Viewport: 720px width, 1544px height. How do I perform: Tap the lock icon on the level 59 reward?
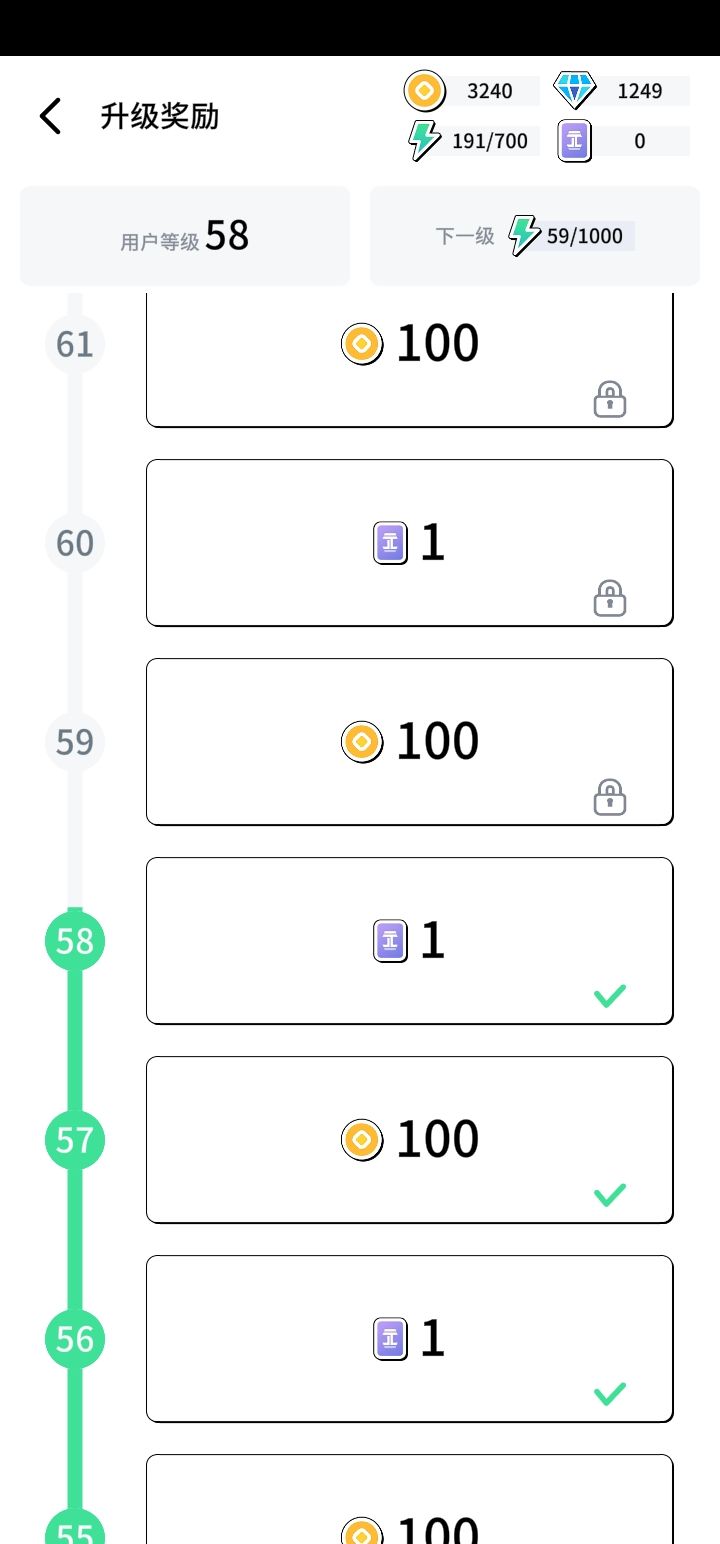610,798
